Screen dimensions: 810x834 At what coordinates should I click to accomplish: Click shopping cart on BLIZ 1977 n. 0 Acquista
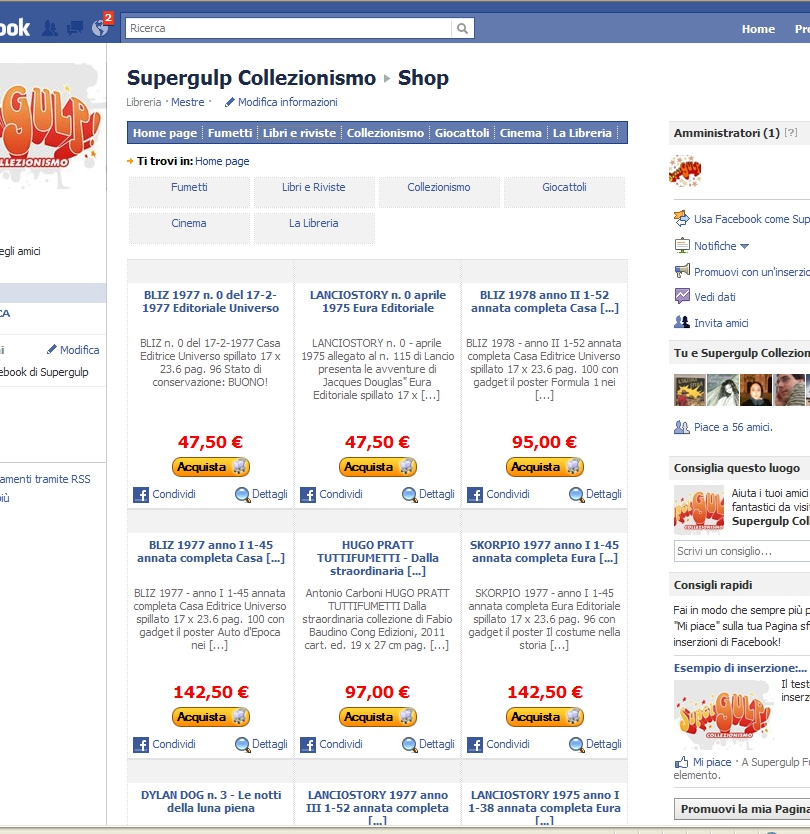(x=239, y=466)
